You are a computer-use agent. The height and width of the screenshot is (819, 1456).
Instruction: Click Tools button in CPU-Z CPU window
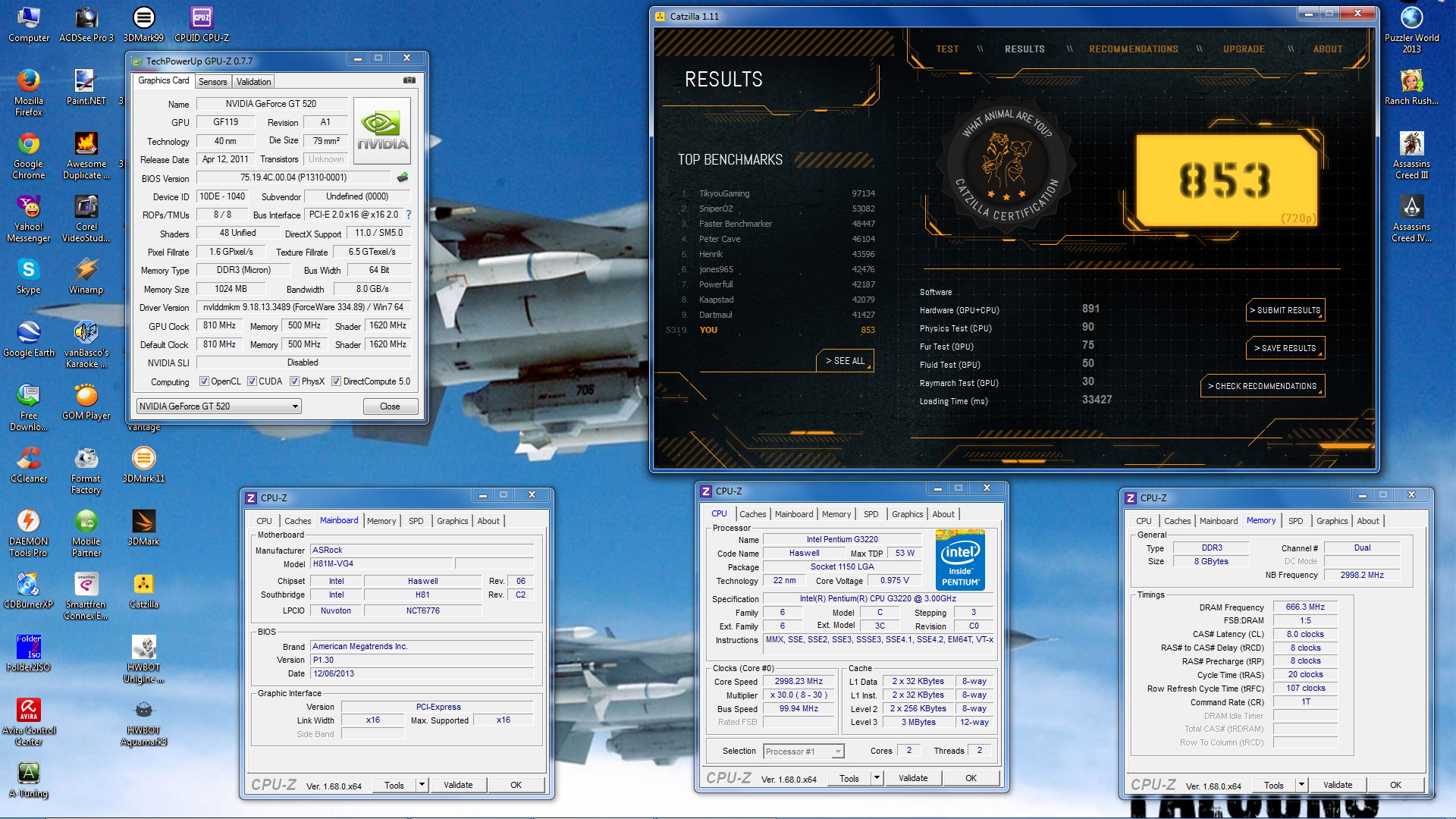pyautogui.click(x=849, y=778)
